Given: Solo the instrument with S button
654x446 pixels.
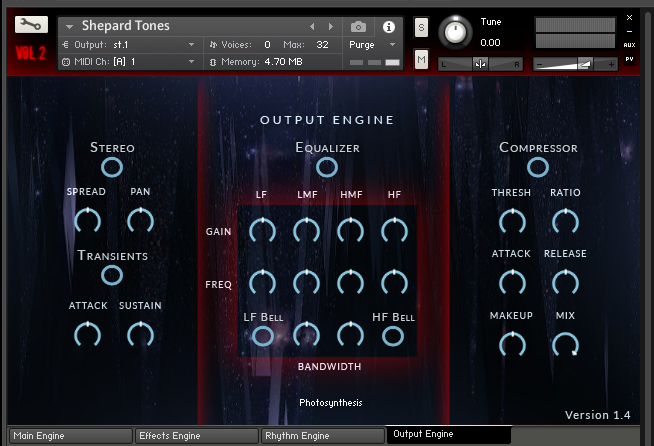Looking at the screenshot, I should click(x=421, y=28).
